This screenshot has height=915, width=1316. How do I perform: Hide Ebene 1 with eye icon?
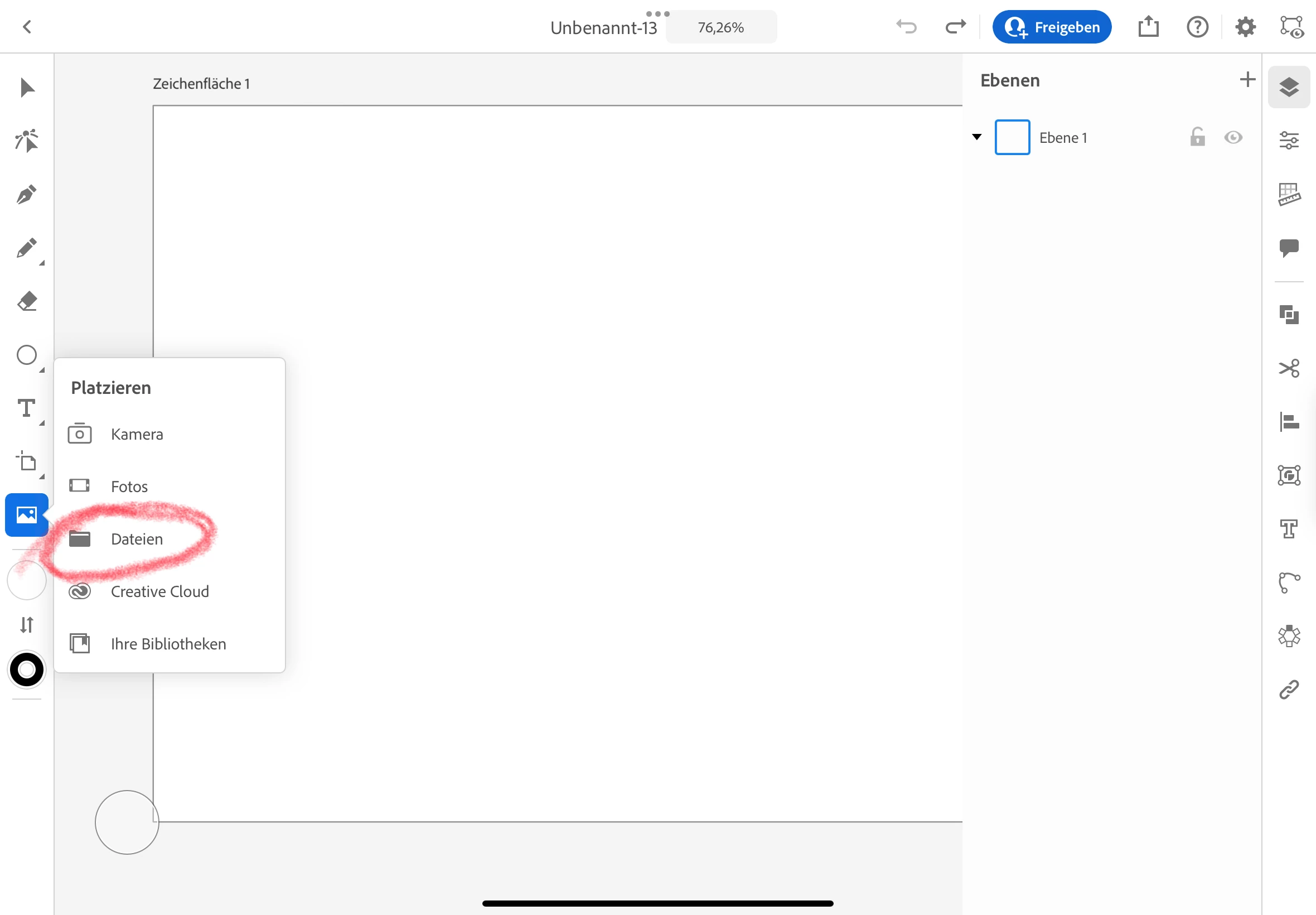click(x=1233, y=138)
